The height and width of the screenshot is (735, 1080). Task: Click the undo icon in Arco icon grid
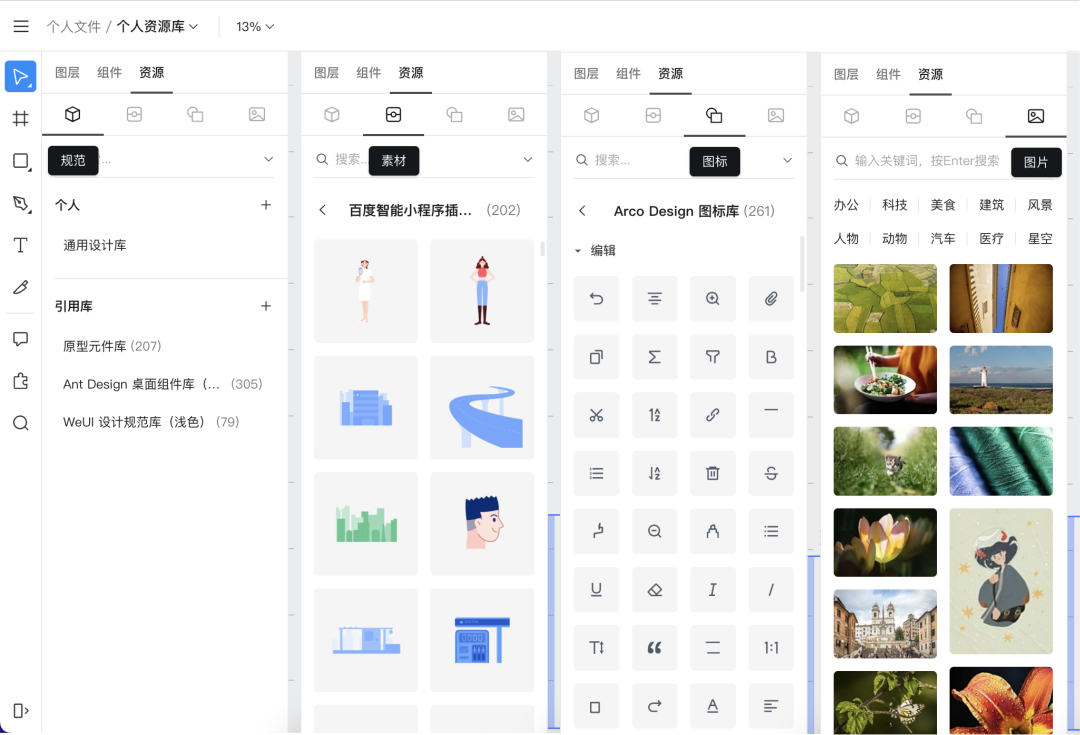tap(596, 298)
